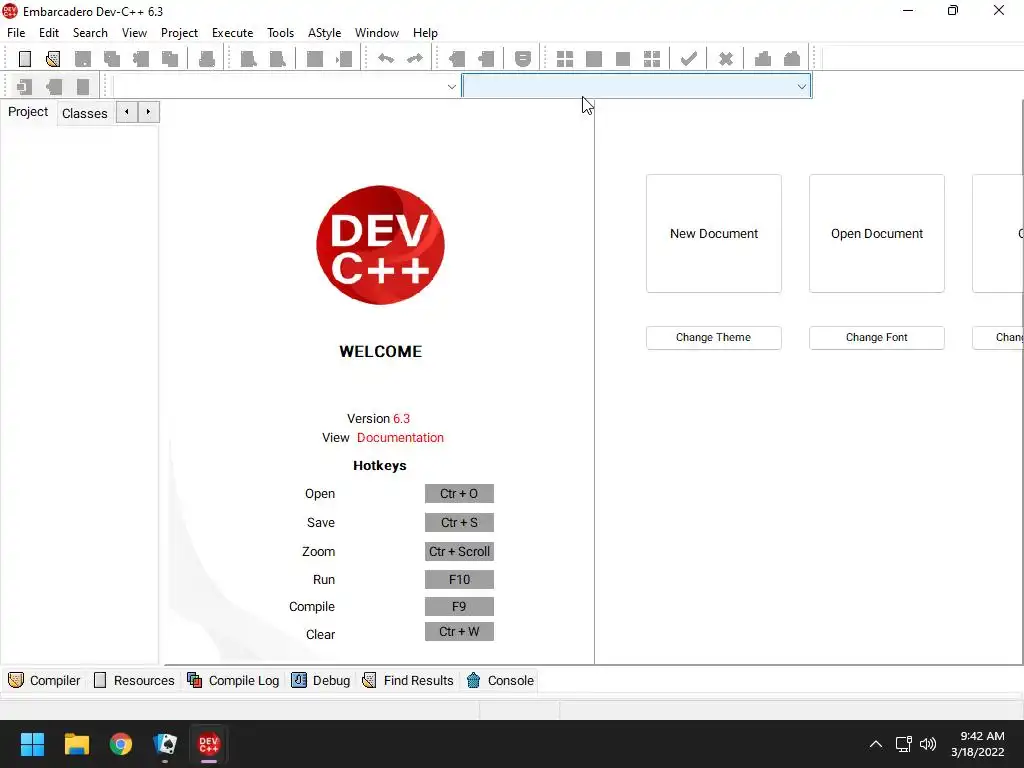This screenshot has width=1024, height=768.
Task: Click the F10 Run hotkey badge
Action: point(459,579)
